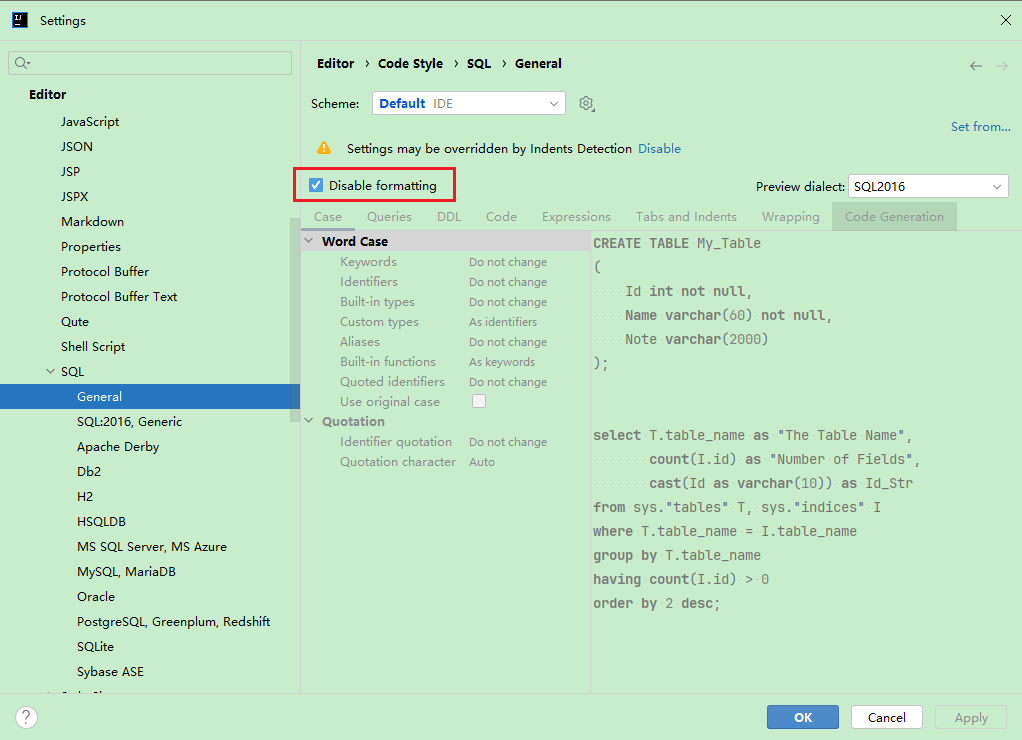Click the Disable indents detection link

[659, 149]
